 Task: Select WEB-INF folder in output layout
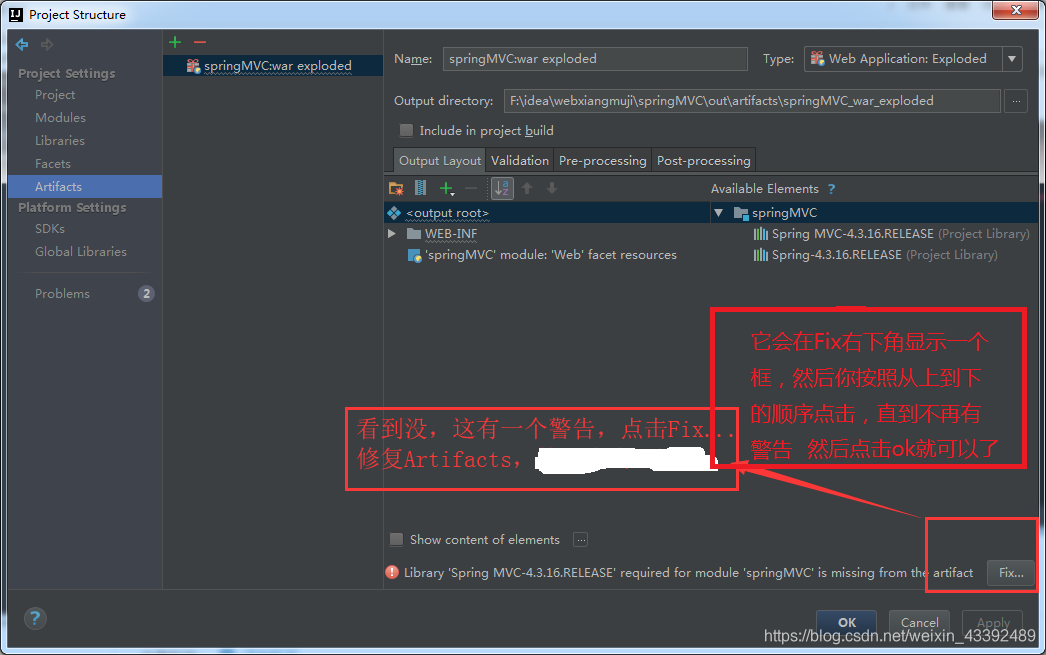pyautogui.click(x=451, y=233)
